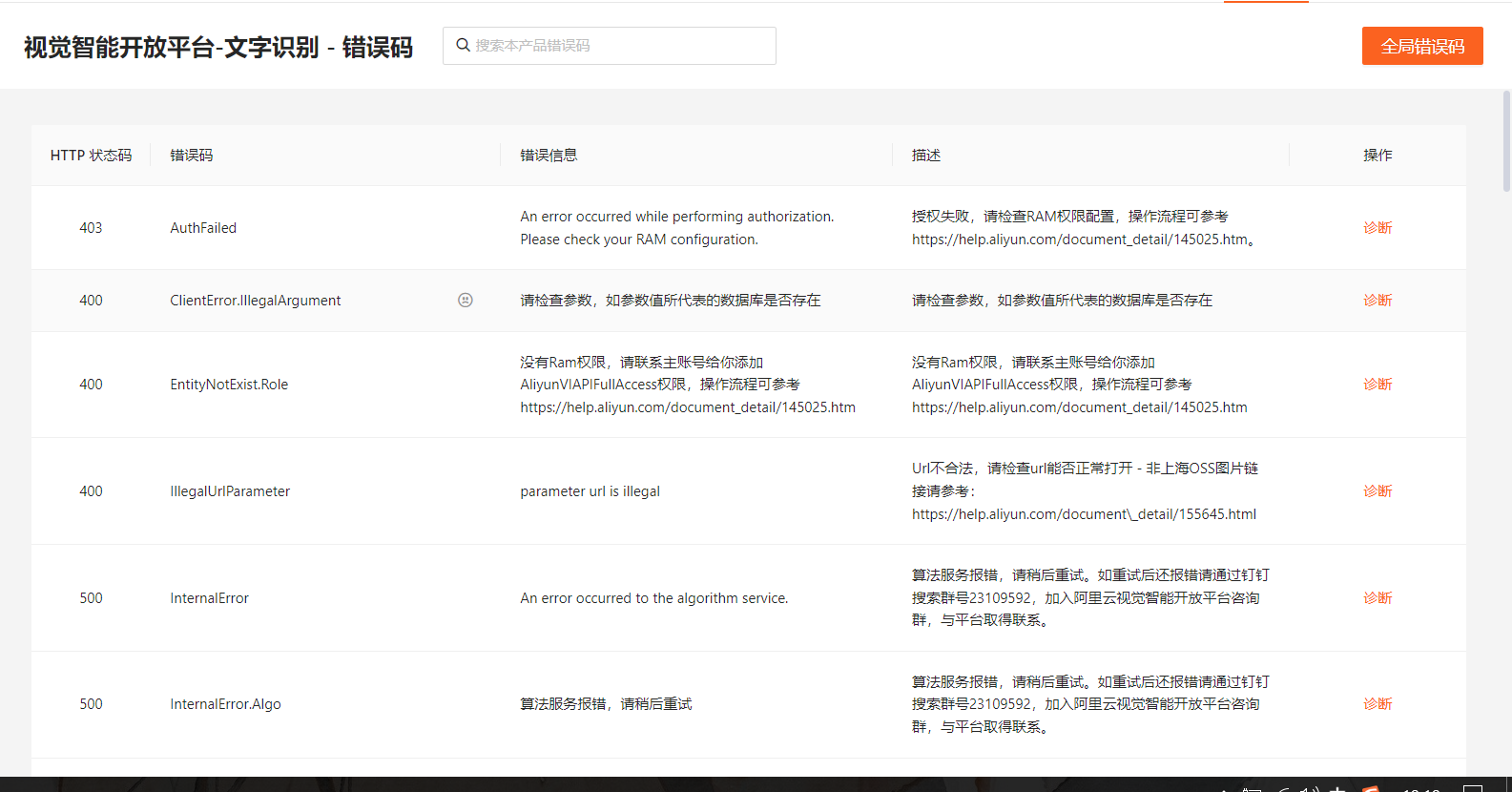Click the 错误信息 column header

(x=549, y=156)
